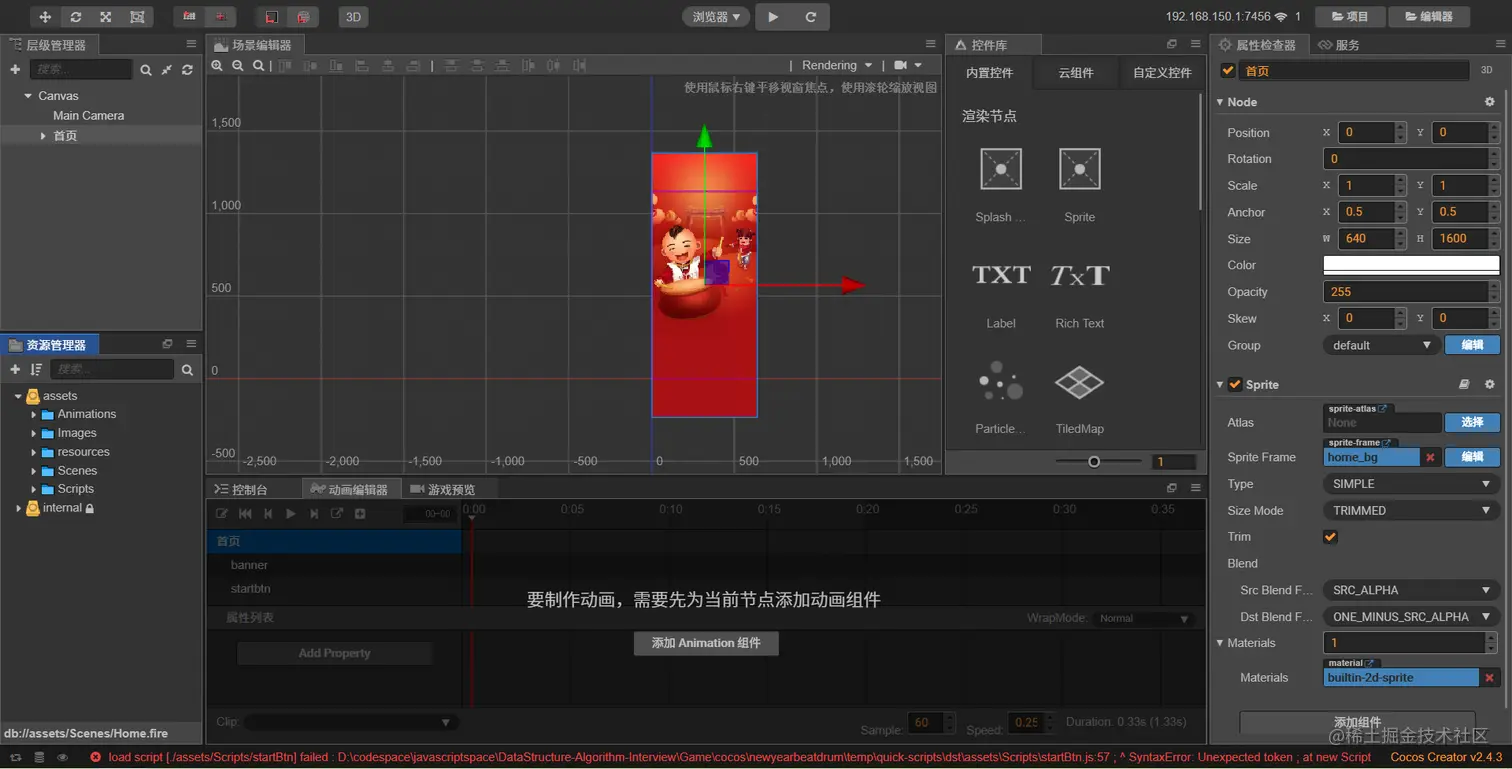This screenshot has height=769, width=1512.
Task: Open the 编辑器 folder button
Action: tap(1428, 17)
